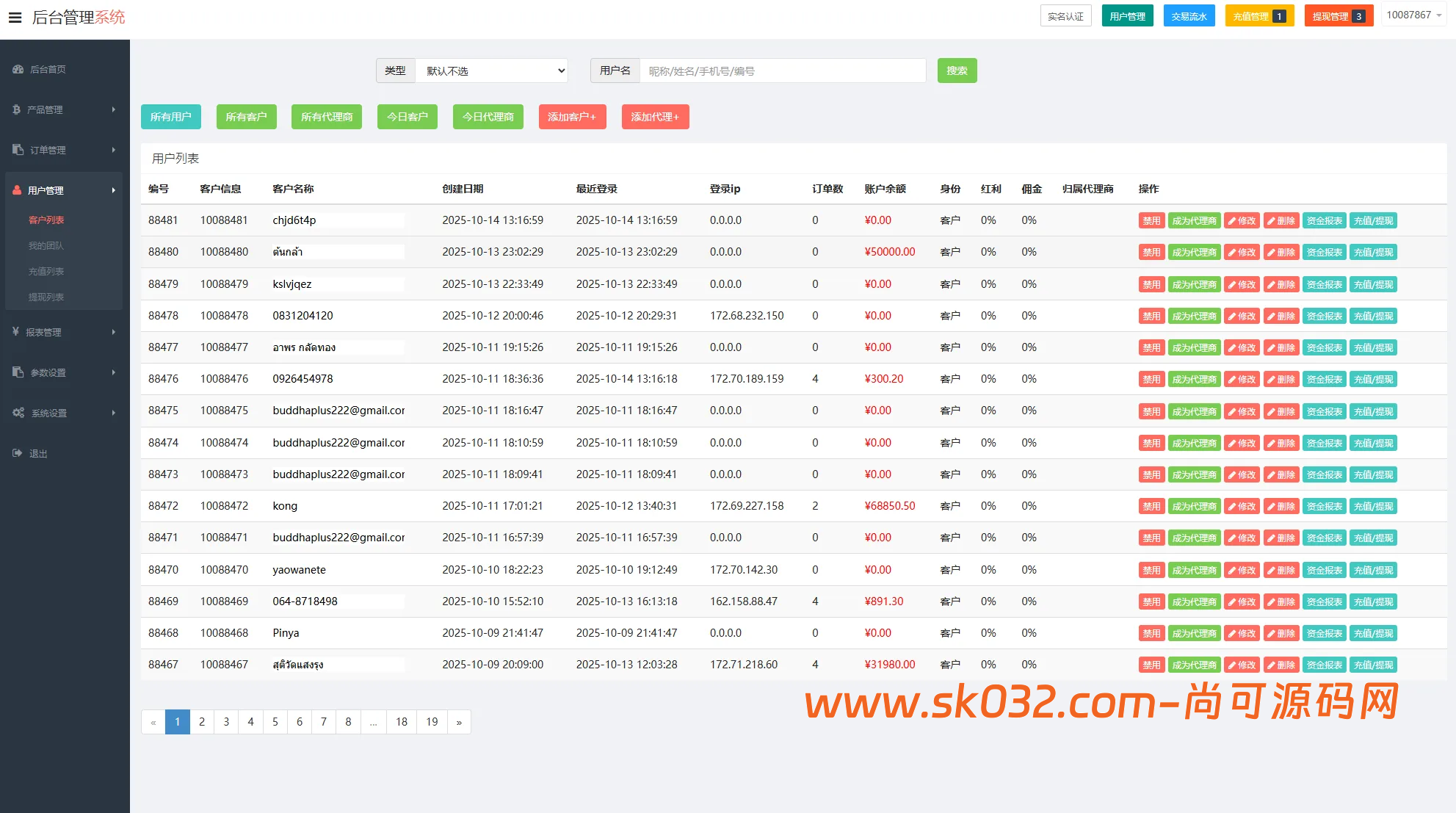The width and height of the screenshot is (1456, 813).
Task: Click the green search button
Action: tap(957, 71)
